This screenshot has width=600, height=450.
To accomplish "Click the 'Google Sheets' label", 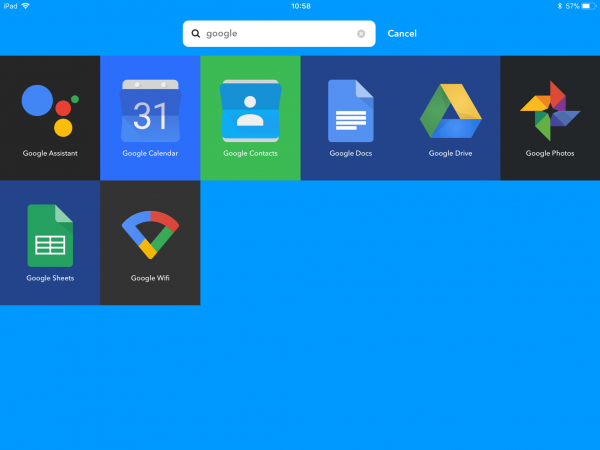I will click(x=50, y=278).
